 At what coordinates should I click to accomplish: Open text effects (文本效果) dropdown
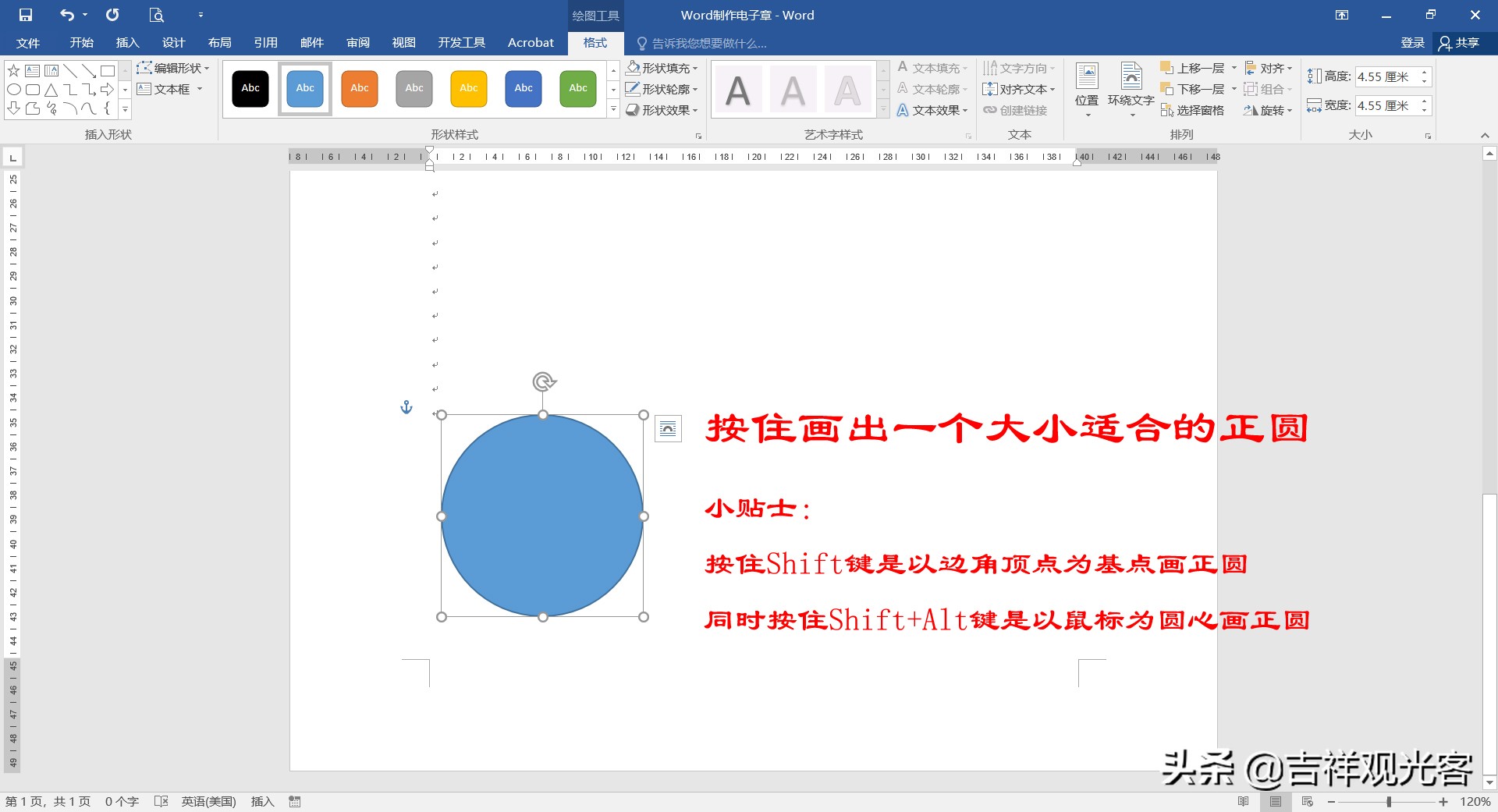click(x=932, y=110)
